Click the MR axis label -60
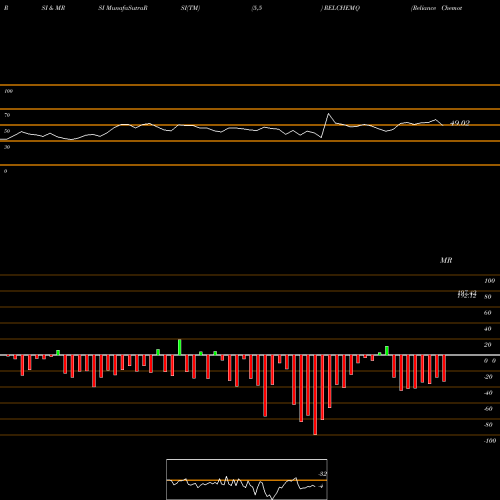This screenshot has width=500, height=500. coord(488,409)
